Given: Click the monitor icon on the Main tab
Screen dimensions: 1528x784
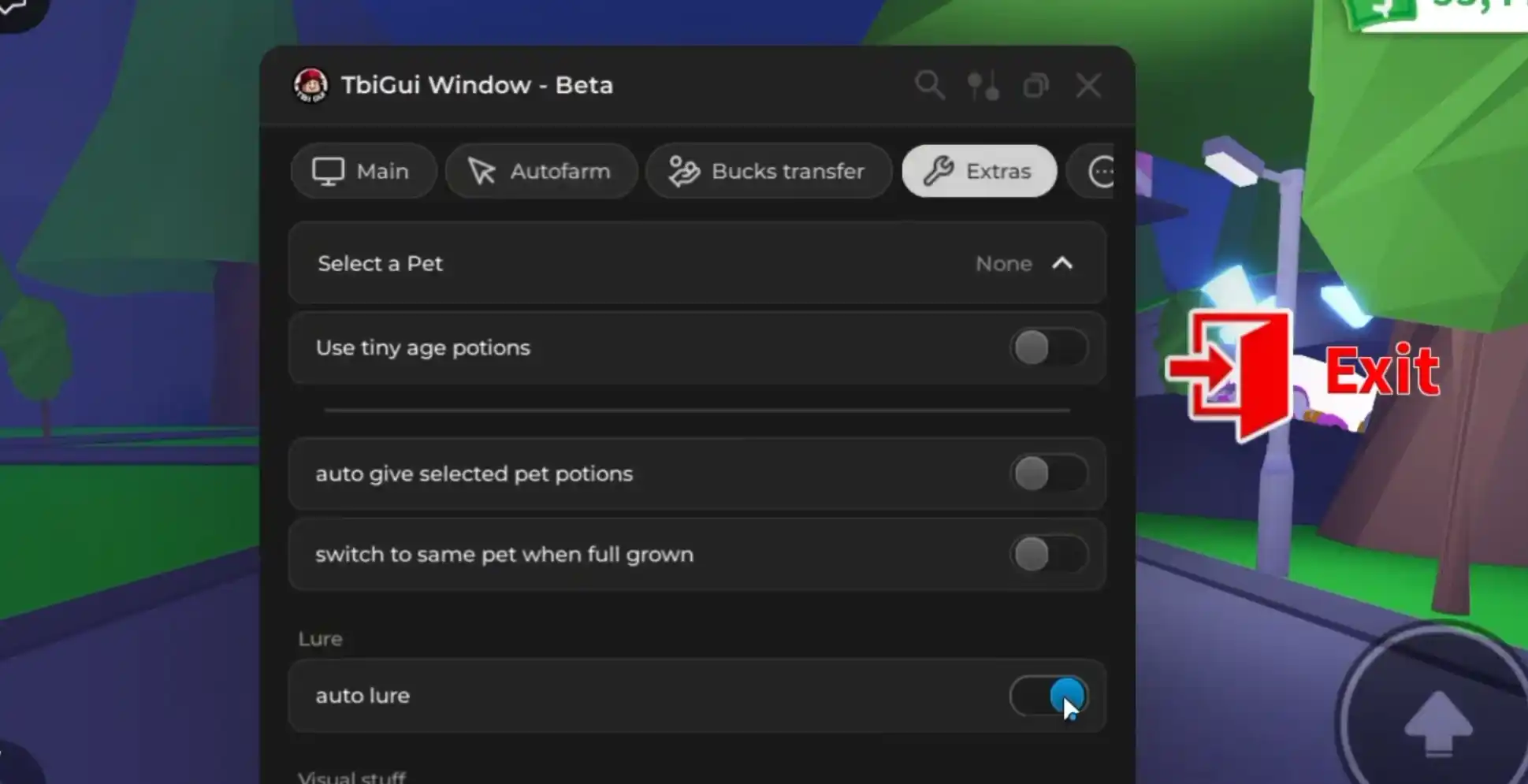Looking at the screenshot, I should pyautogui.click(x=328, y=171).
